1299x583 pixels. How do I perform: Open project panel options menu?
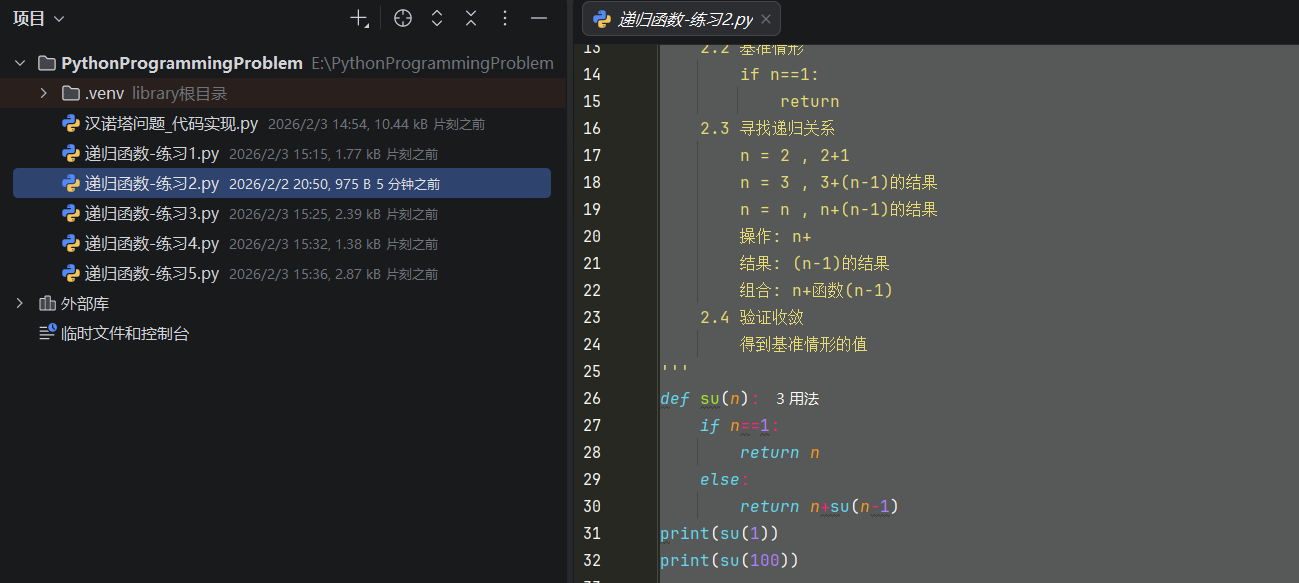pyautogui.click(x=505, y=18)
